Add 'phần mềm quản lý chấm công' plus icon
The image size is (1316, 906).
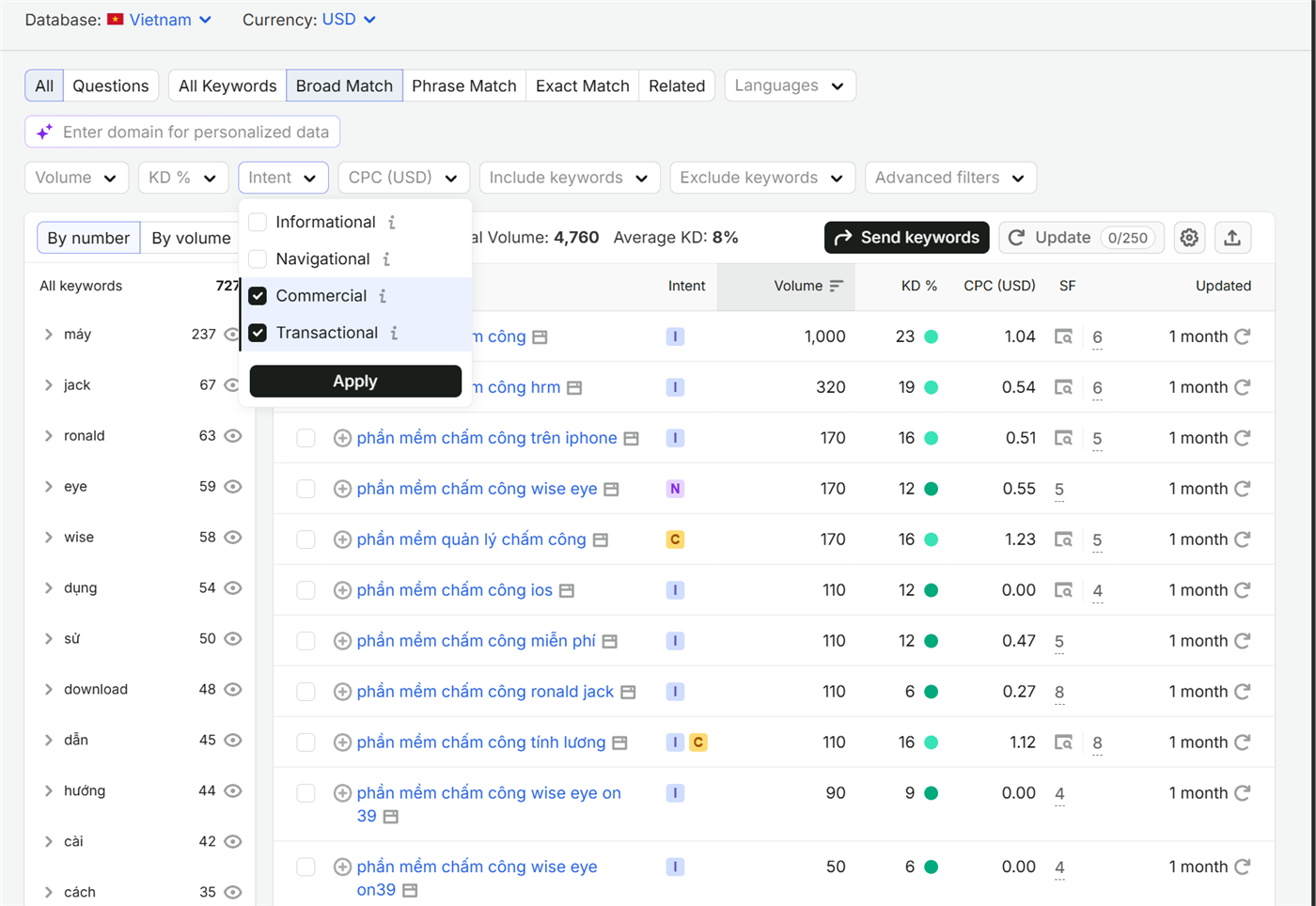tap(342, 539)
